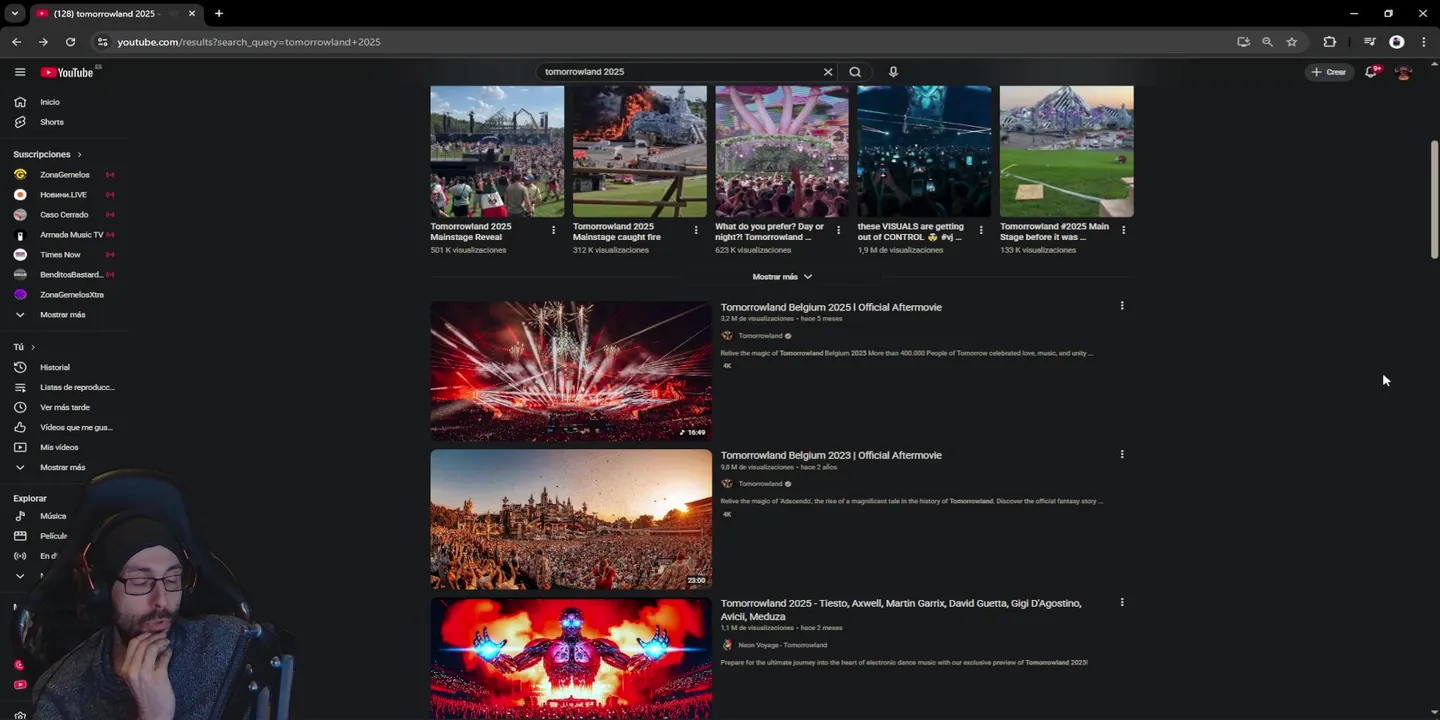Open Películas under Explorar
Viewport: 1440px width, 720px height.
(x=53, y=536)
